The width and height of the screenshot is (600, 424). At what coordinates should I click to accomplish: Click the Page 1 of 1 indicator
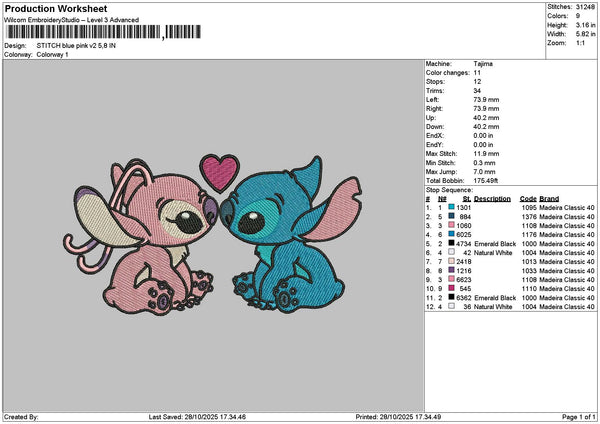(579, 417)
